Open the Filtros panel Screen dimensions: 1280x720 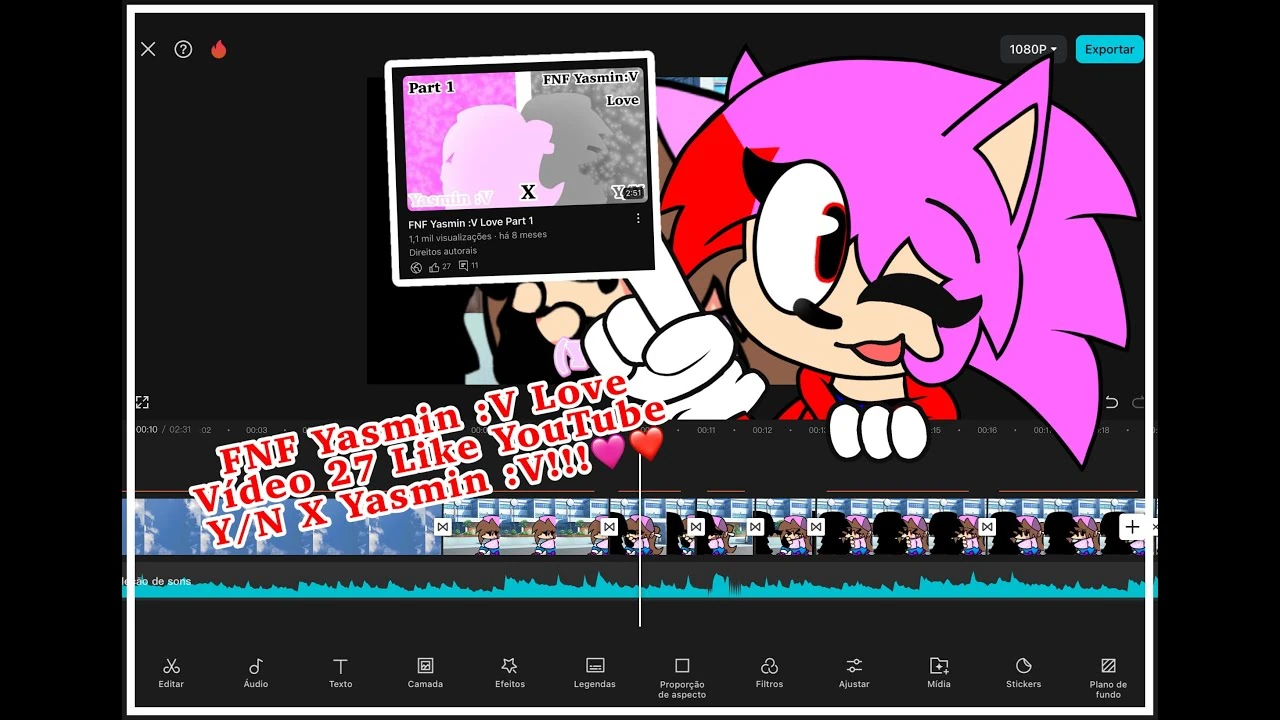pos(769,672)
